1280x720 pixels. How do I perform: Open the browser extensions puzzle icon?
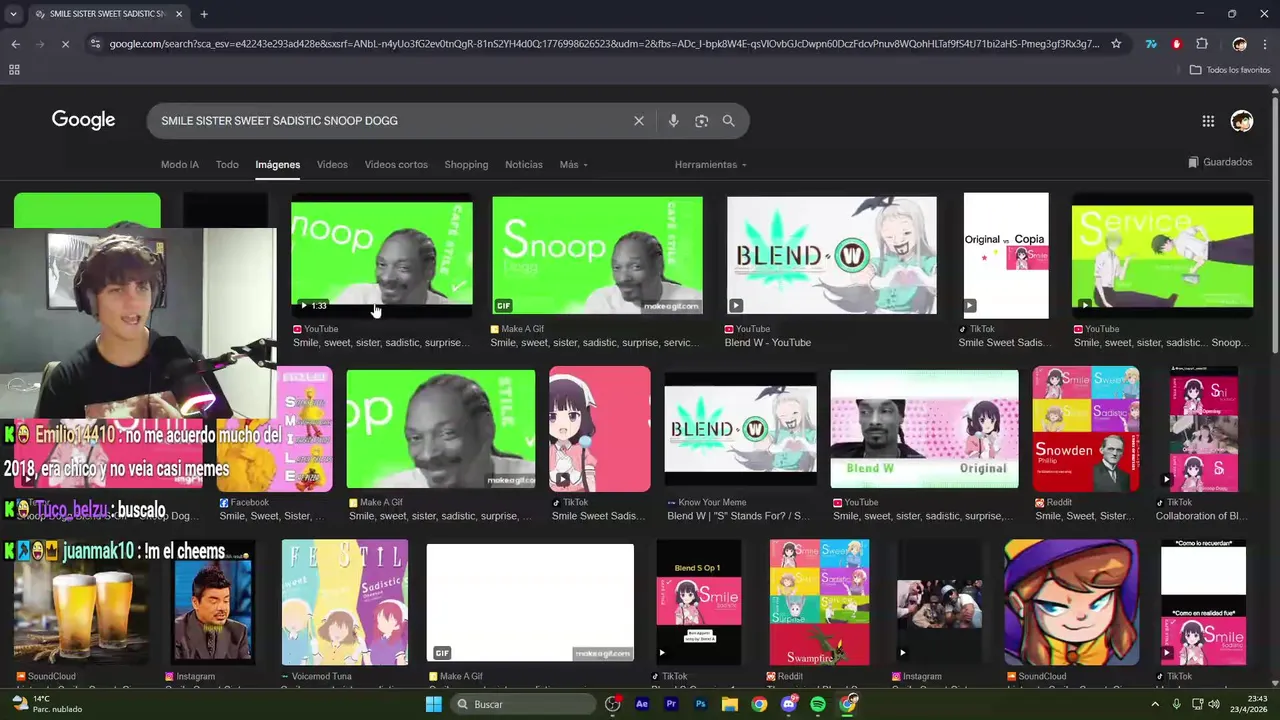[1202, 44]
